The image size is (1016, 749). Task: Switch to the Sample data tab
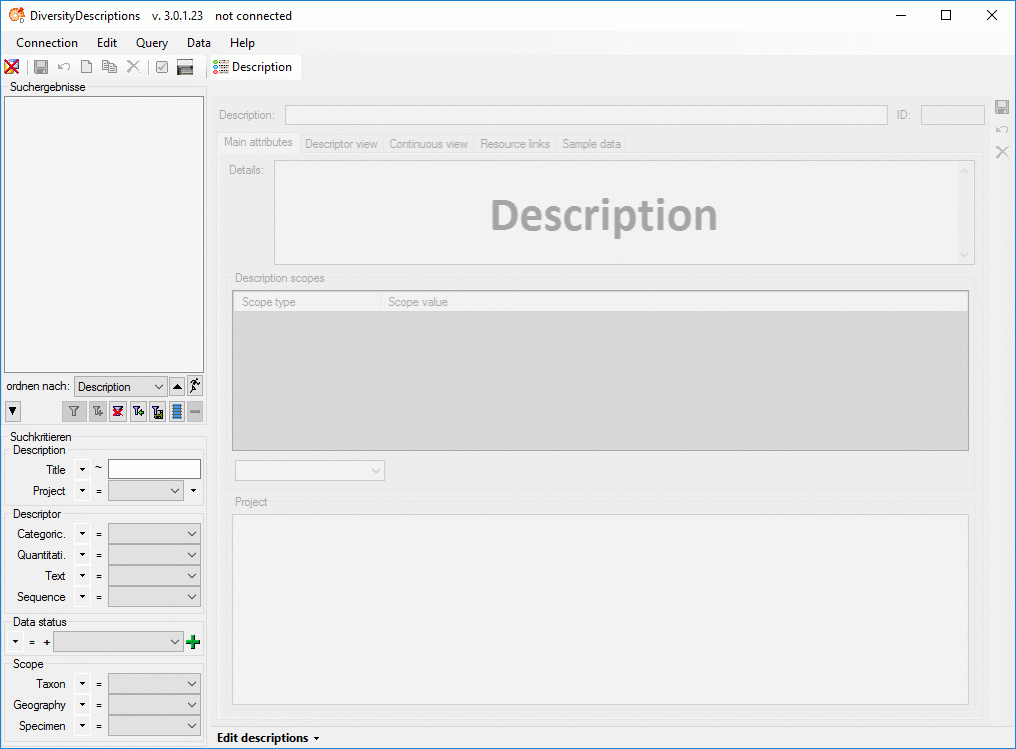[592, 144]
